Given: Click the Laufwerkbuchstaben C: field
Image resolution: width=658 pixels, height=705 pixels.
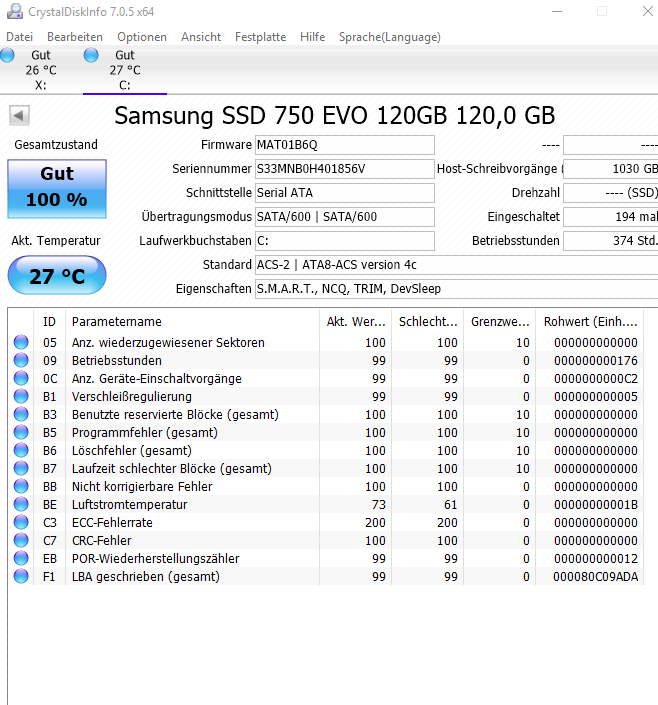Looking at the screenshot, I should pos(345,241).
